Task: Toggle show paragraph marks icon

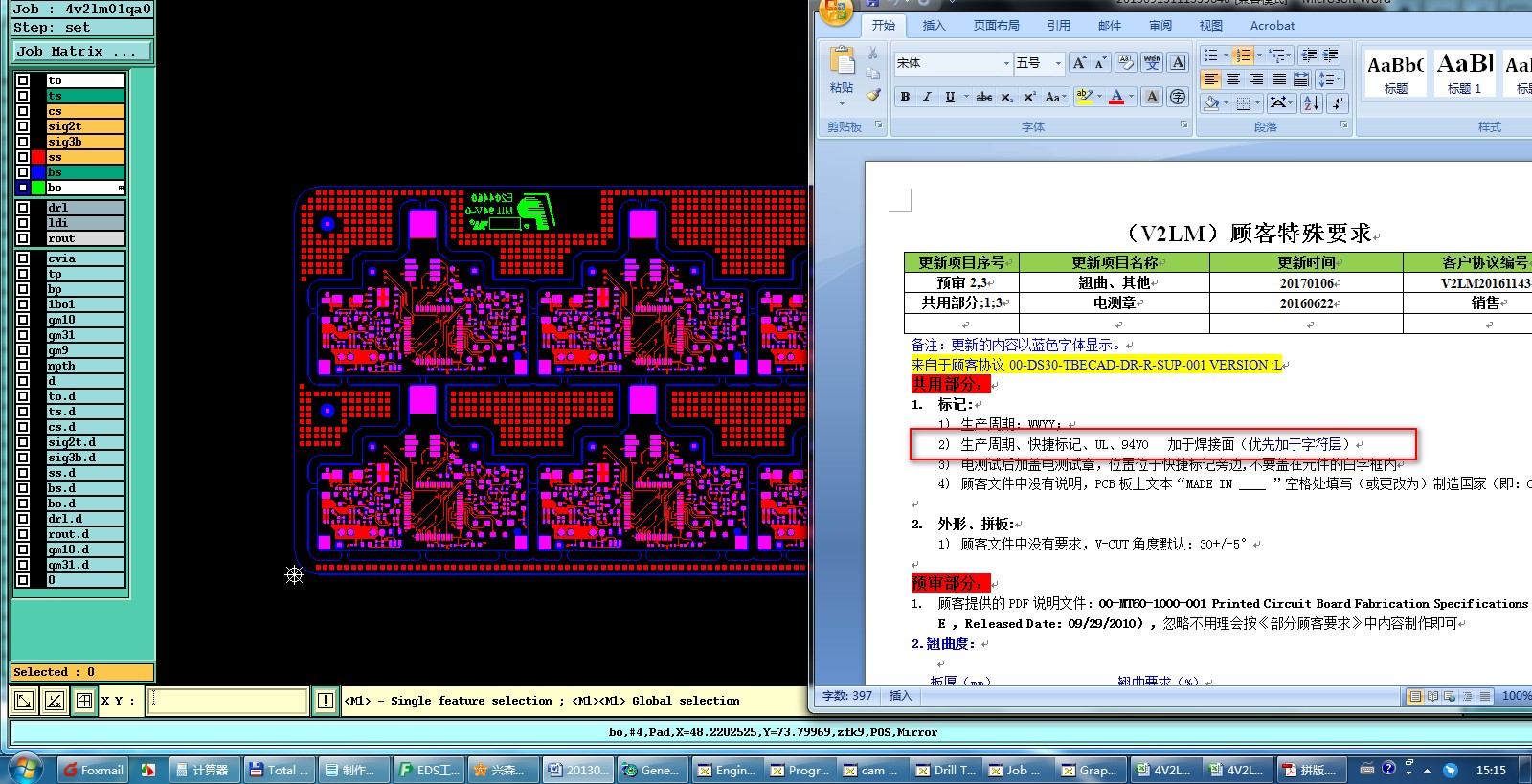Action: click(x=1338, y=102)
